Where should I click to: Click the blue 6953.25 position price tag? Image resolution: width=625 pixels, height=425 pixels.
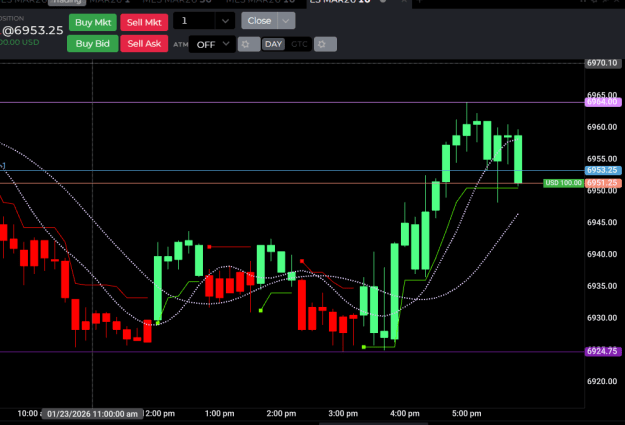pos(603,170)
